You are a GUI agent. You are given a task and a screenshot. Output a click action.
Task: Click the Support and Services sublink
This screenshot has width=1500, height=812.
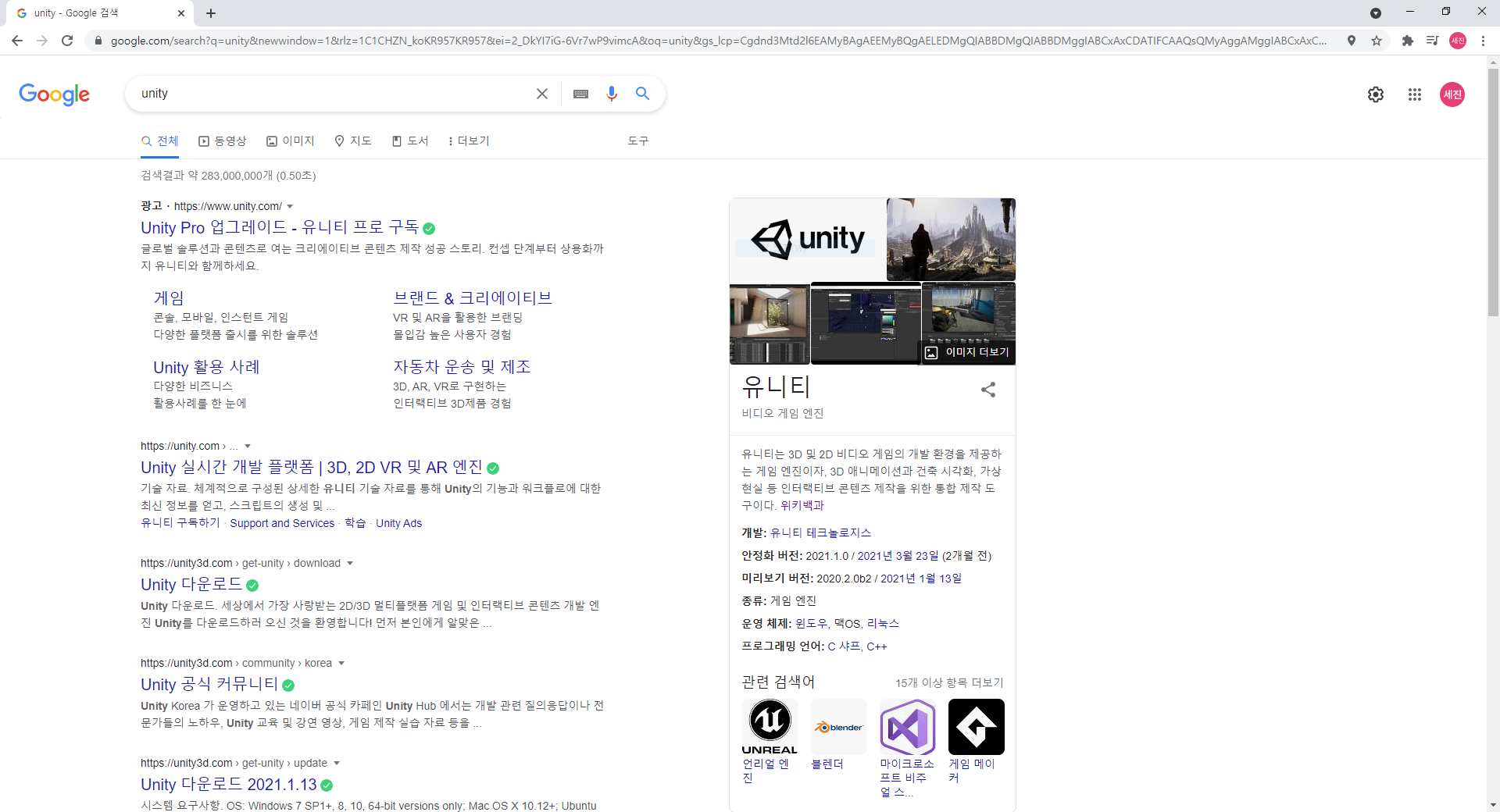[x=282, y=524]
